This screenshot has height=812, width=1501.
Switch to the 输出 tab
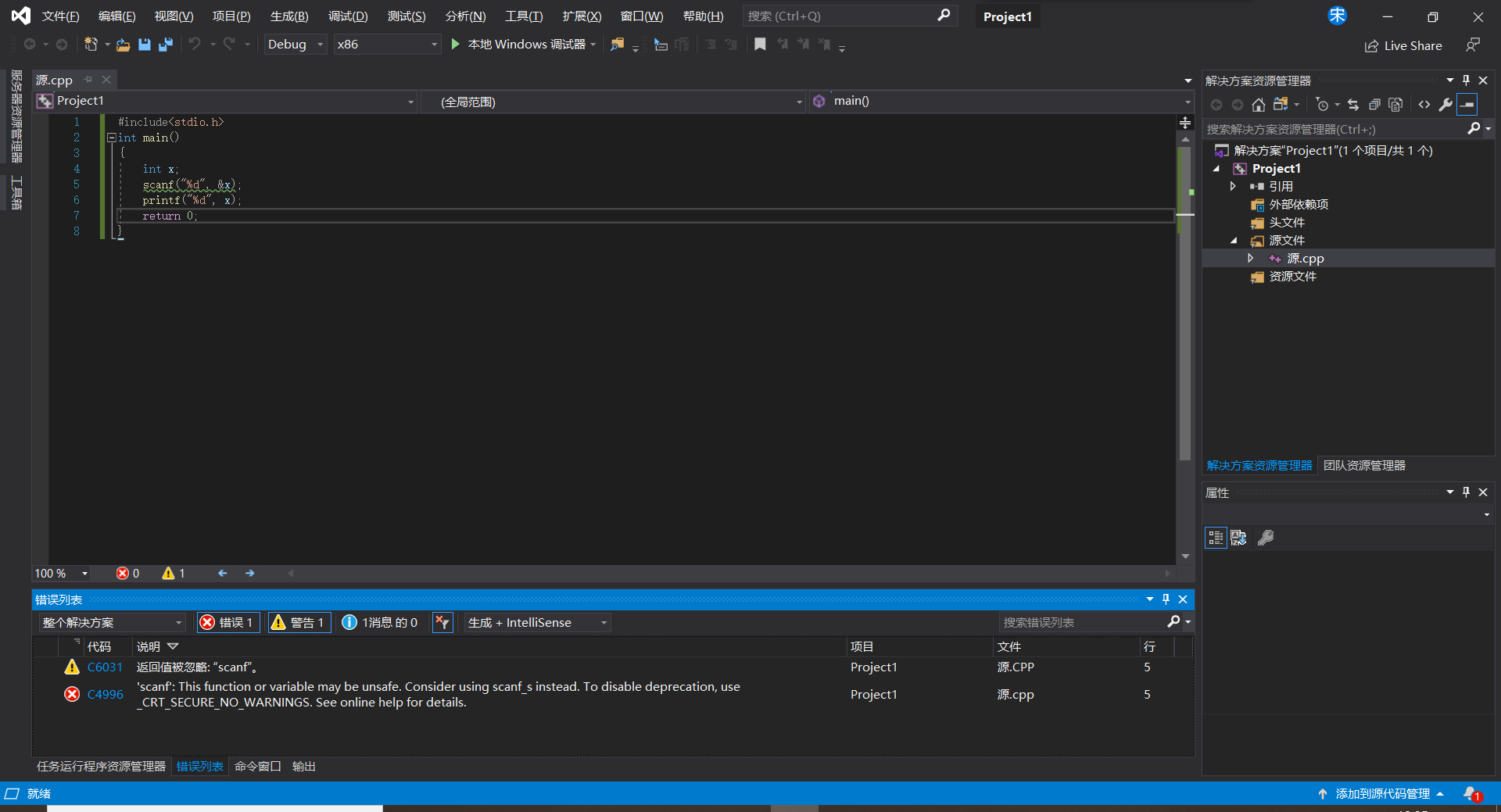(x=303, y=767)
